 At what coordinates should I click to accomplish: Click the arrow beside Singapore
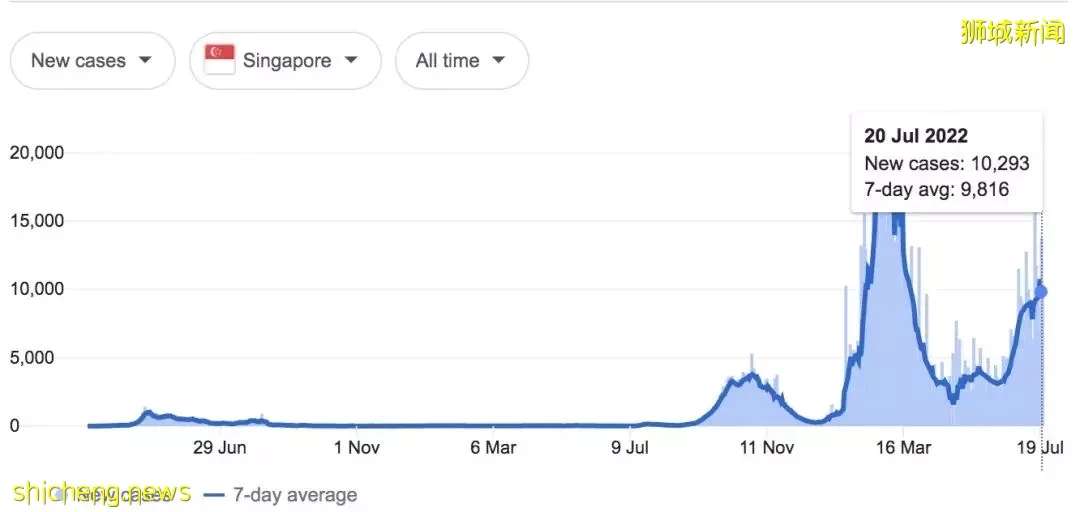click(351, 60)
